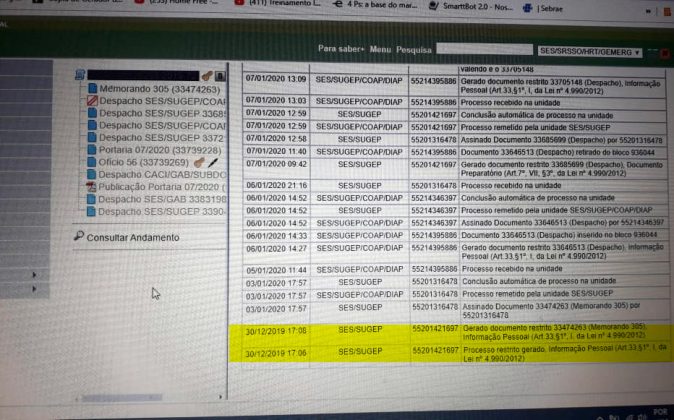674x420 pixels.
Task: Open the Menu item in the header
Action: (x=380, y=48)
